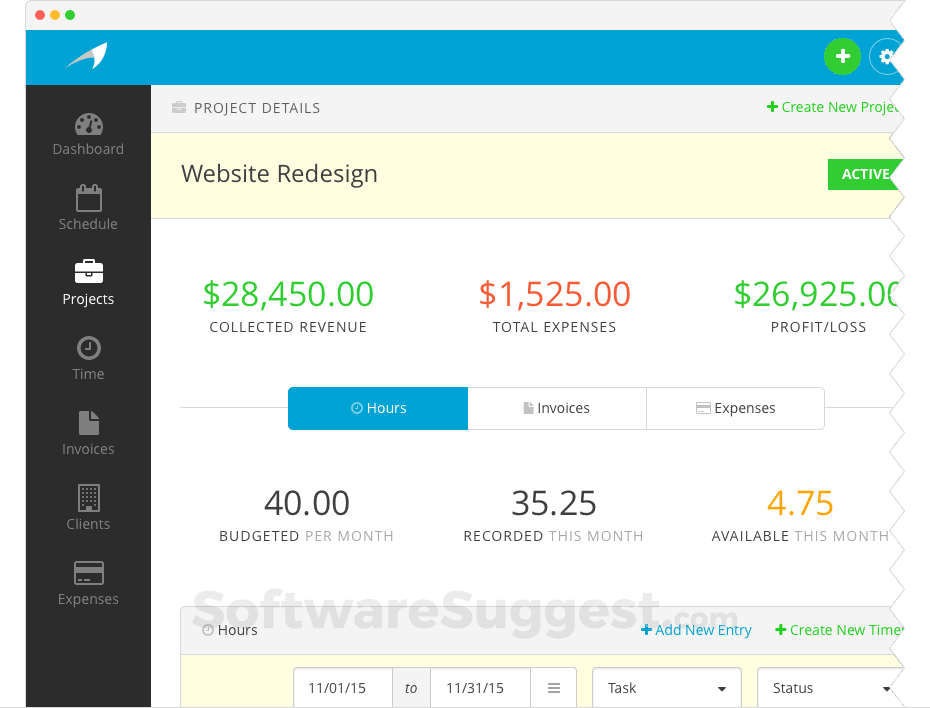930x708 pixels.
Task: Click the Create New Project link
Action: 833,107
